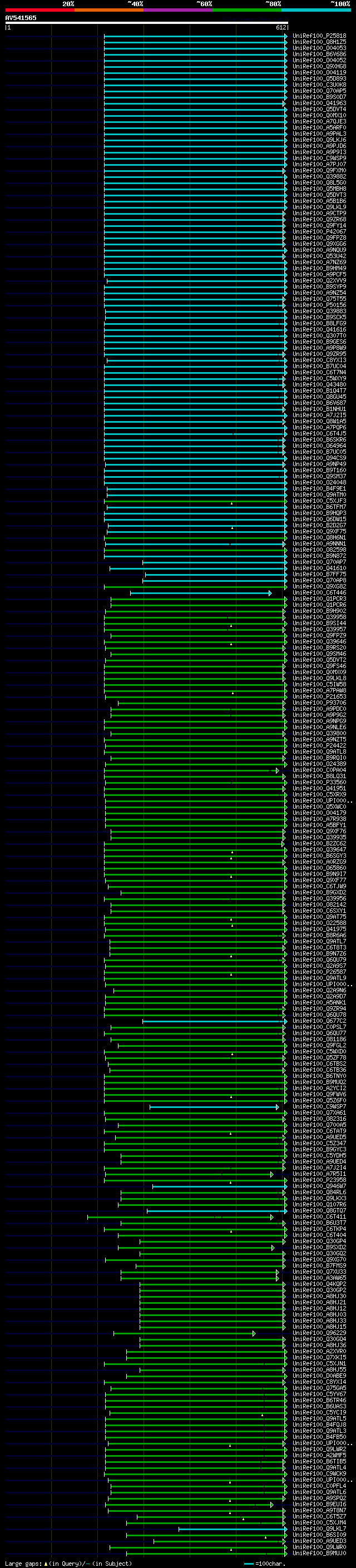Open hit UniRef100_B6V686
356x1568 pixels.
(319, 54)
